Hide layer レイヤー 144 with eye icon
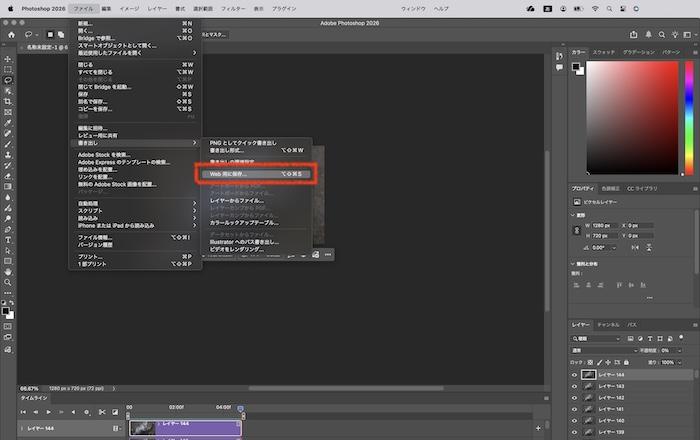The image size is (700, 440). [574, 375]
